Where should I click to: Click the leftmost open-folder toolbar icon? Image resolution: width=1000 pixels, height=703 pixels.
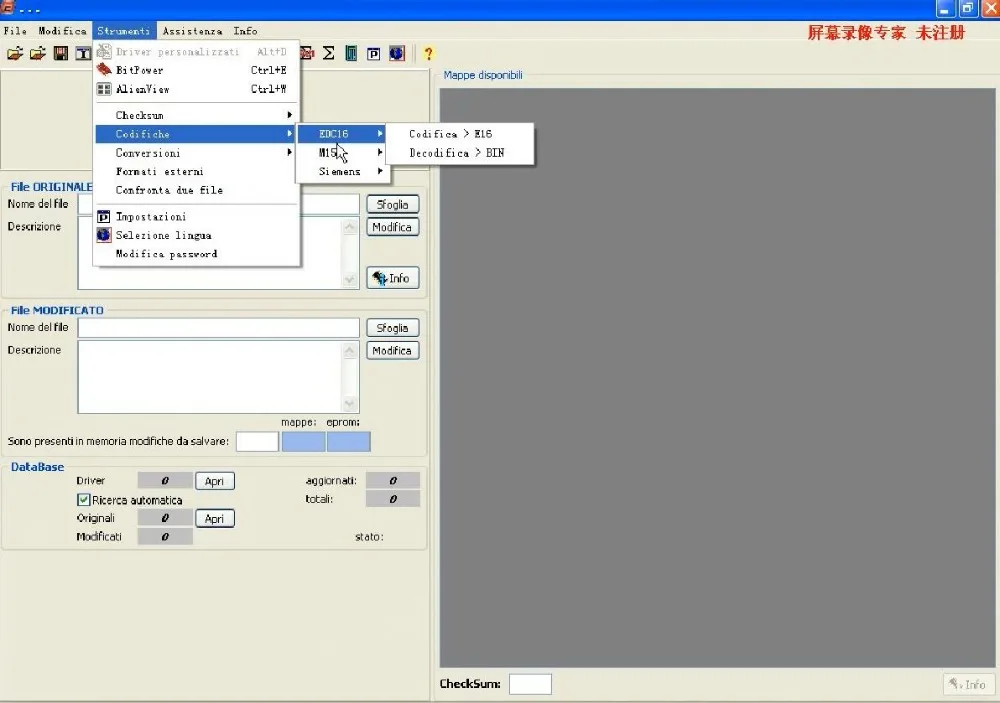point(15,54)
